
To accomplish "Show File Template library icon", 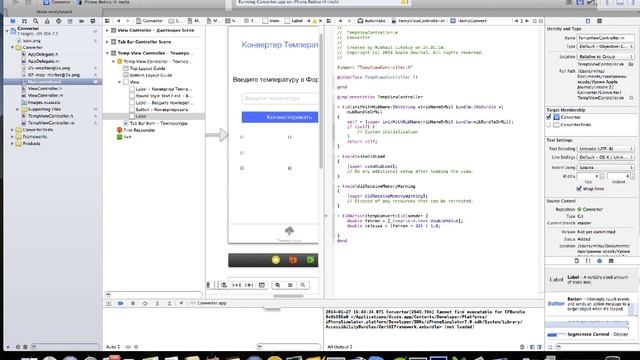I will pyautogui.click(x=577, y=261).
